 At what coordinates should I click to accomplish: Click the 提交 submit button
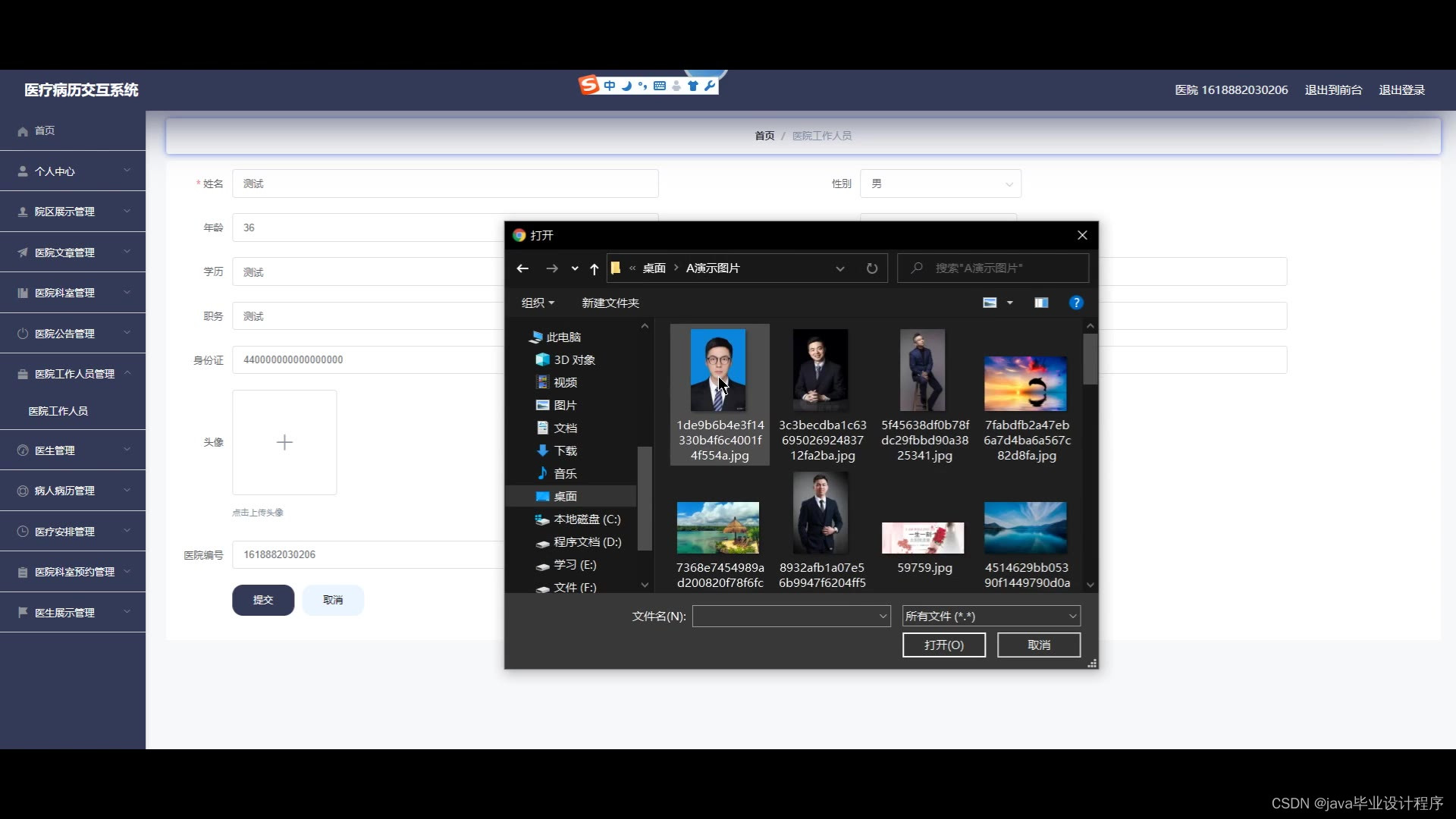point(263,600)
